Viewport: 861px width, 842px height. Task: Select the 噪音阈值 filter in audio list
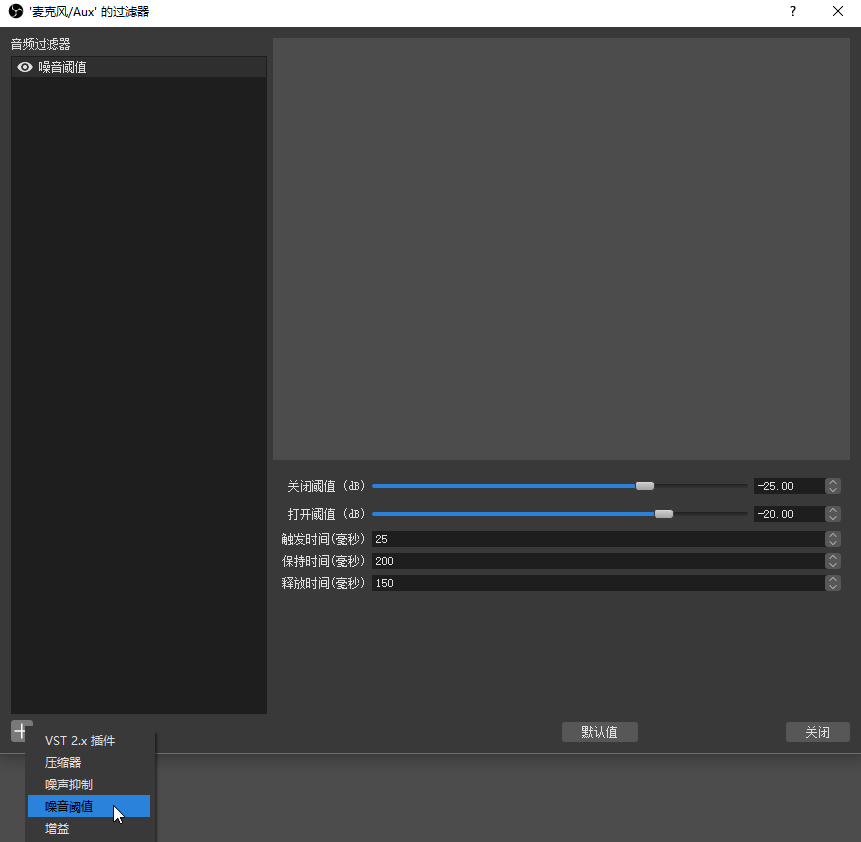(138, 67)
